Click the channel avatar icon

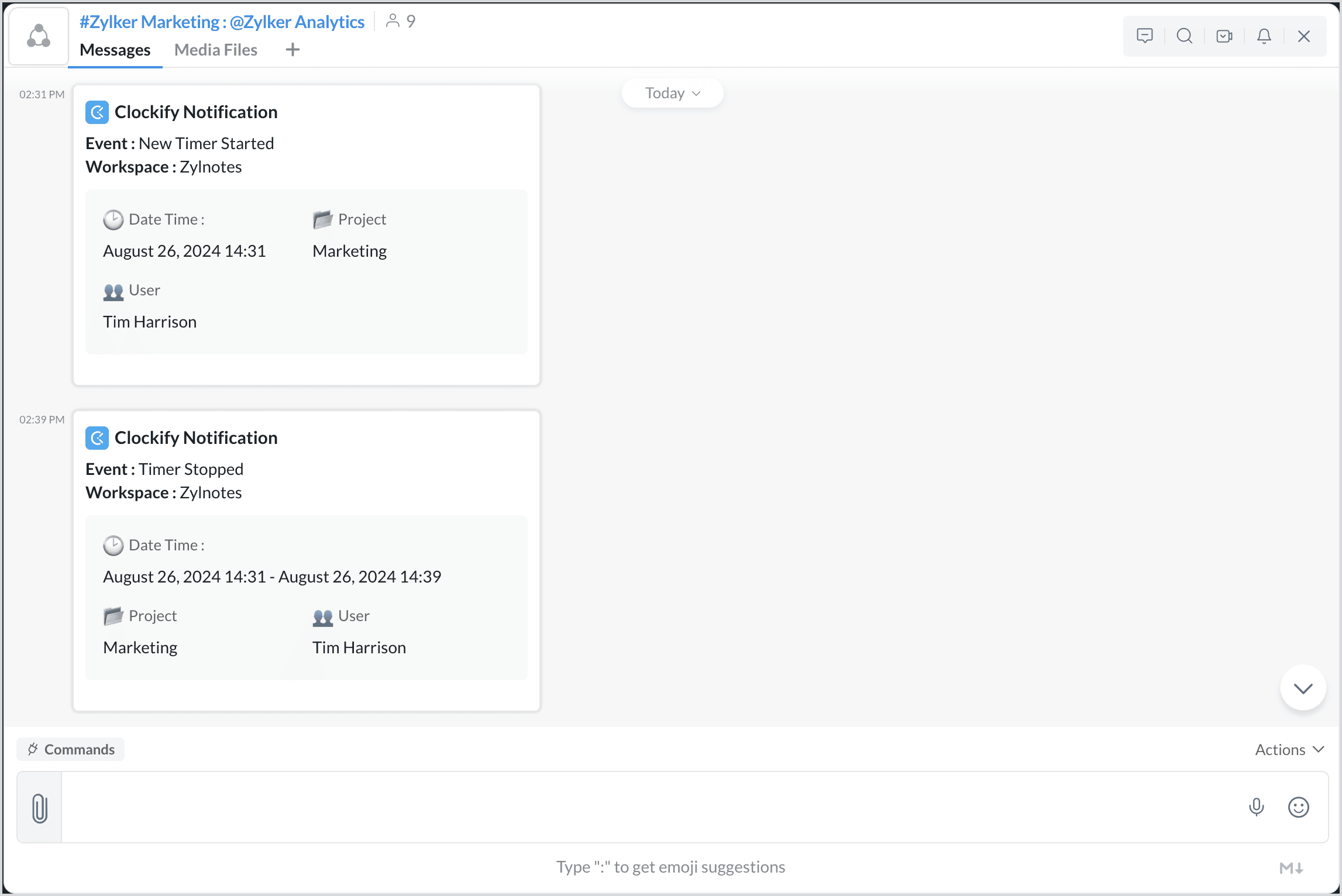[x=39, y=36]
